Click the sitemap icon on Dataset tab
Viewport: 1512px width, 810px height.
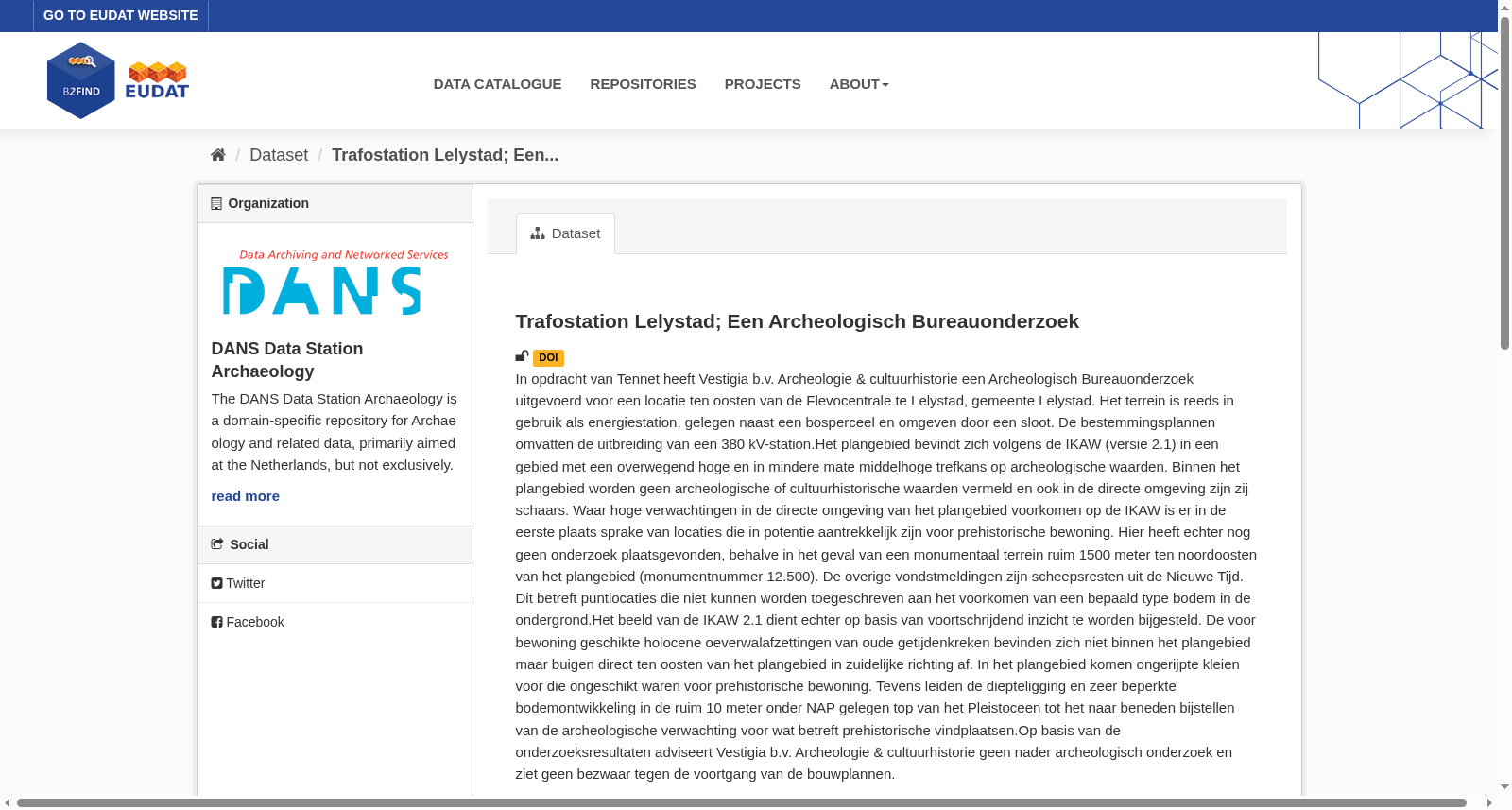tap(538, 233)
